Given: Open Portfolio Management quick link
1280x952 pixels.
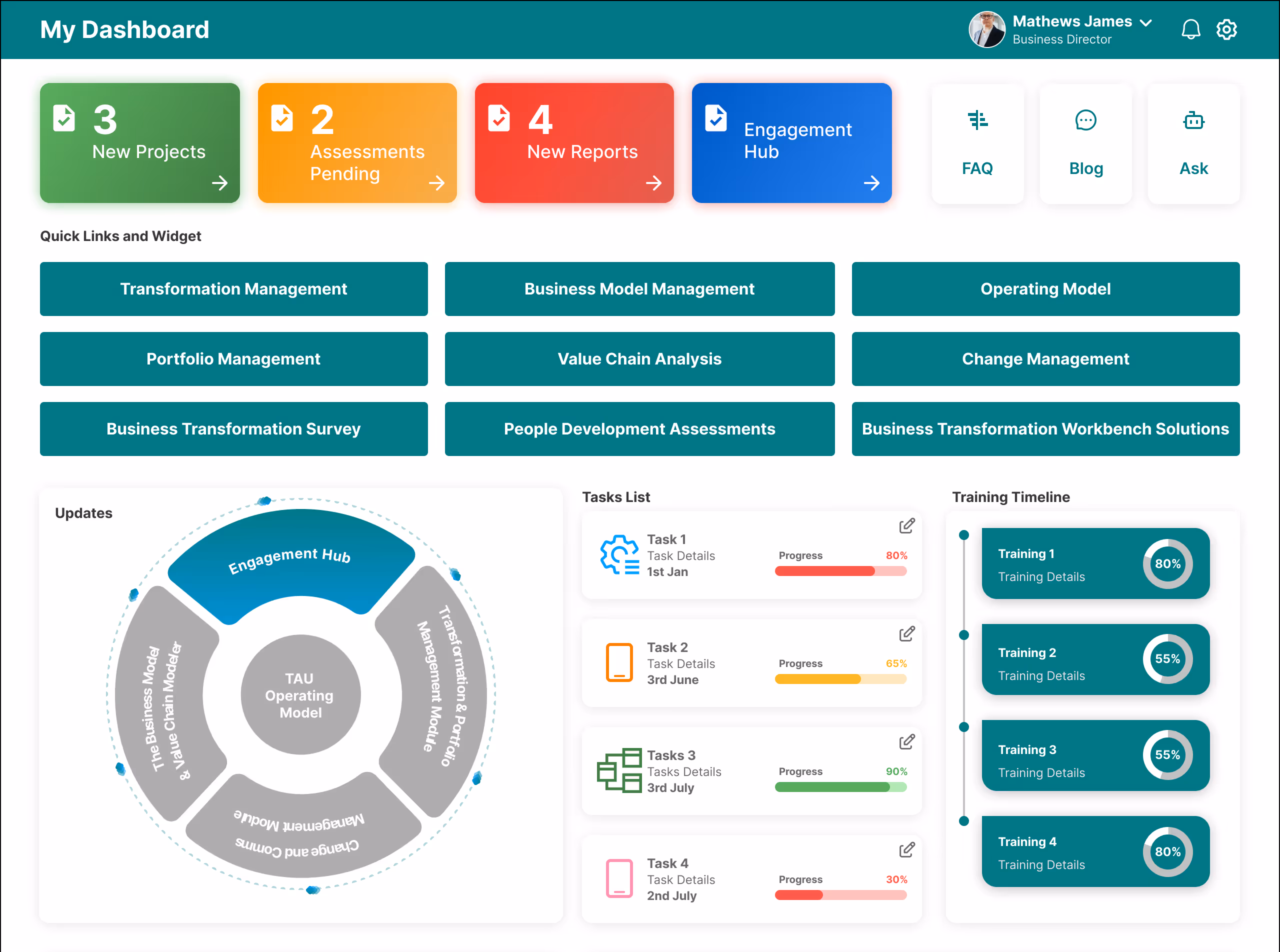Looking at the screenshot, I should pos(233,359).
